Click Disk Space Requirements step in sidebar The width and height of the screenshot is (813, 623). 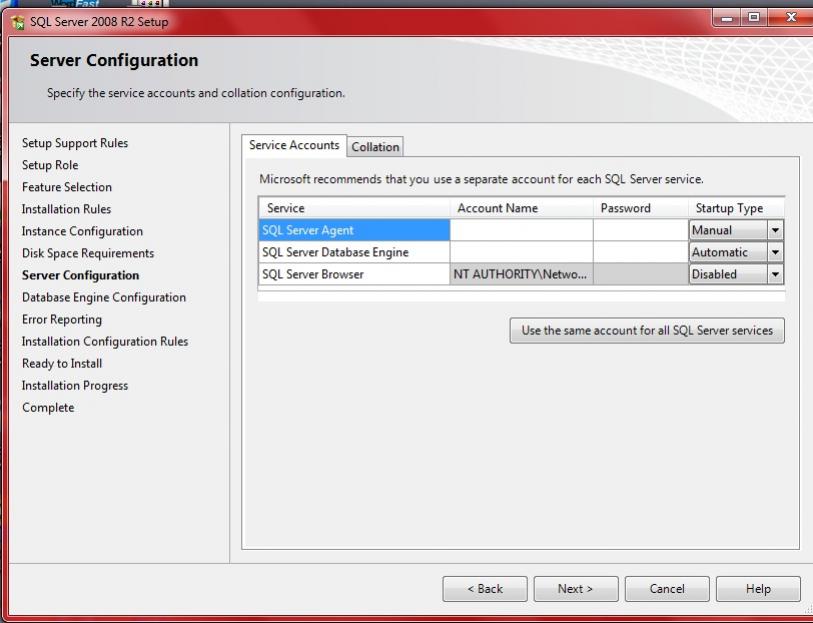[x=88, y=253]
